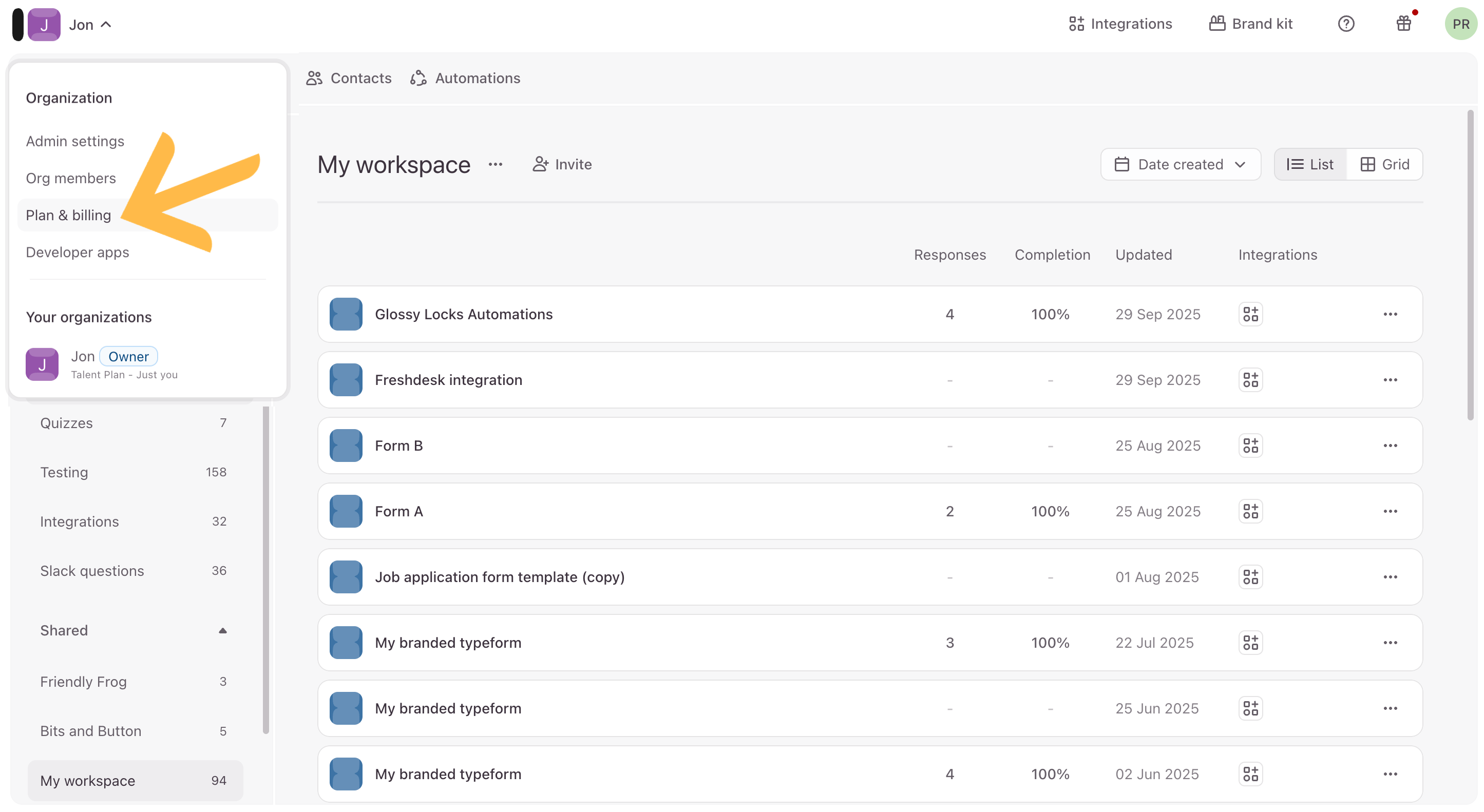Click the Invite button
1484x812 pixels.
click(x=562, y=165)
